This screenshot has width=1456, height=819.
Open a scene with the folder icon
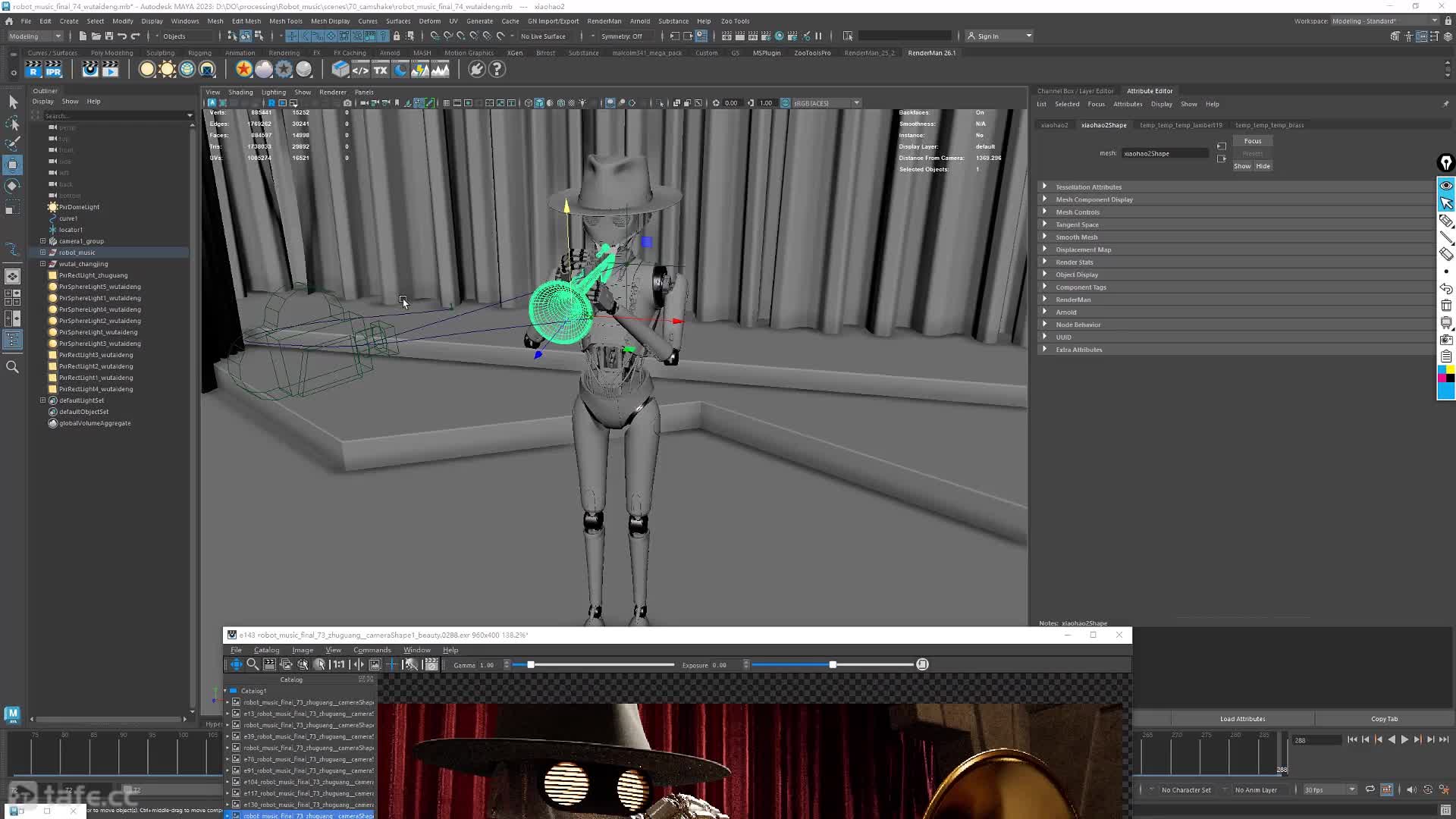click(x=96, y=36)
